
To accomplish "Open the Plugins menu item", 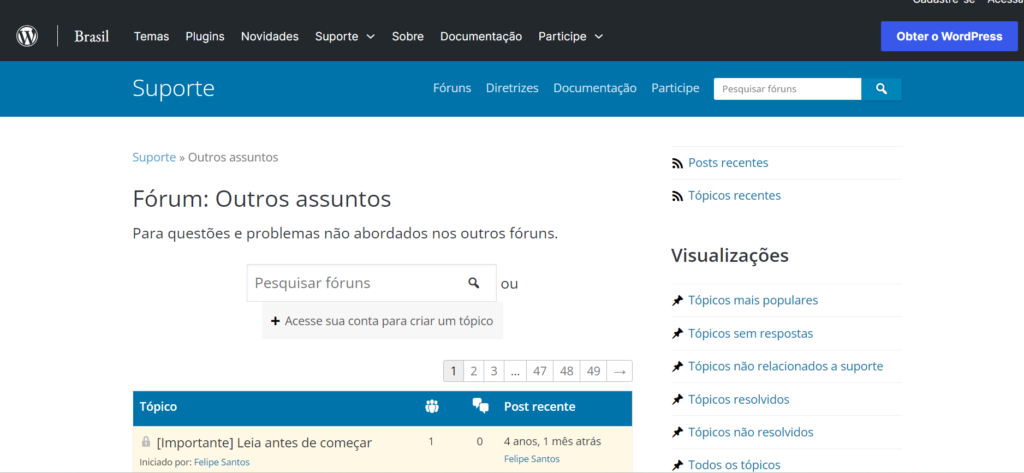I will (x=205, y=37).
